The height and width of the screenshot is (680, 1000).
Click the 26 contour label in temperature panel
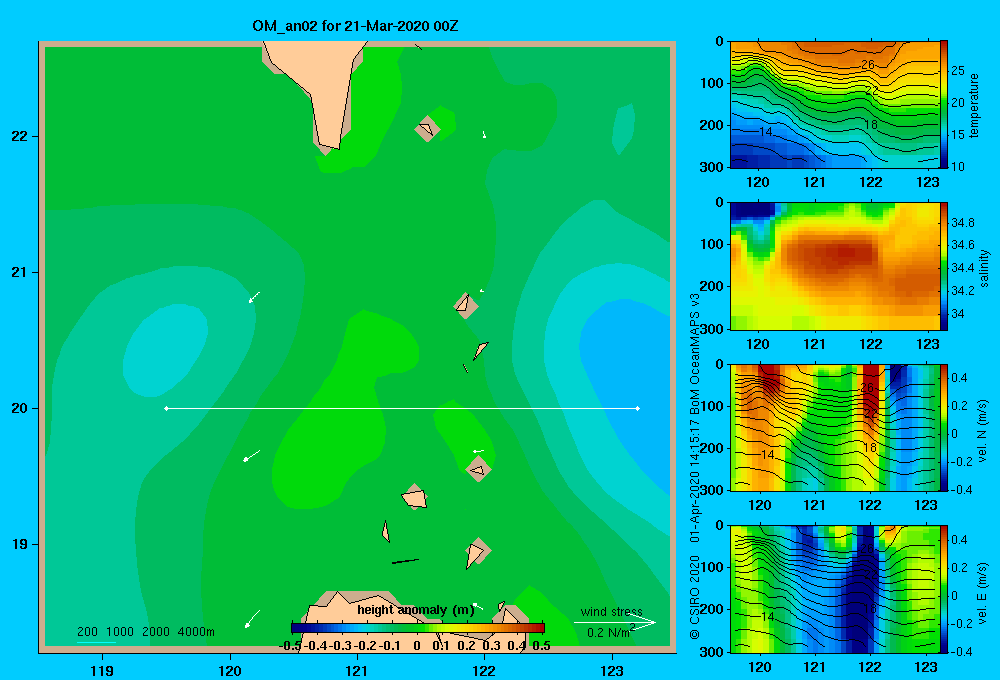[867, 64]
